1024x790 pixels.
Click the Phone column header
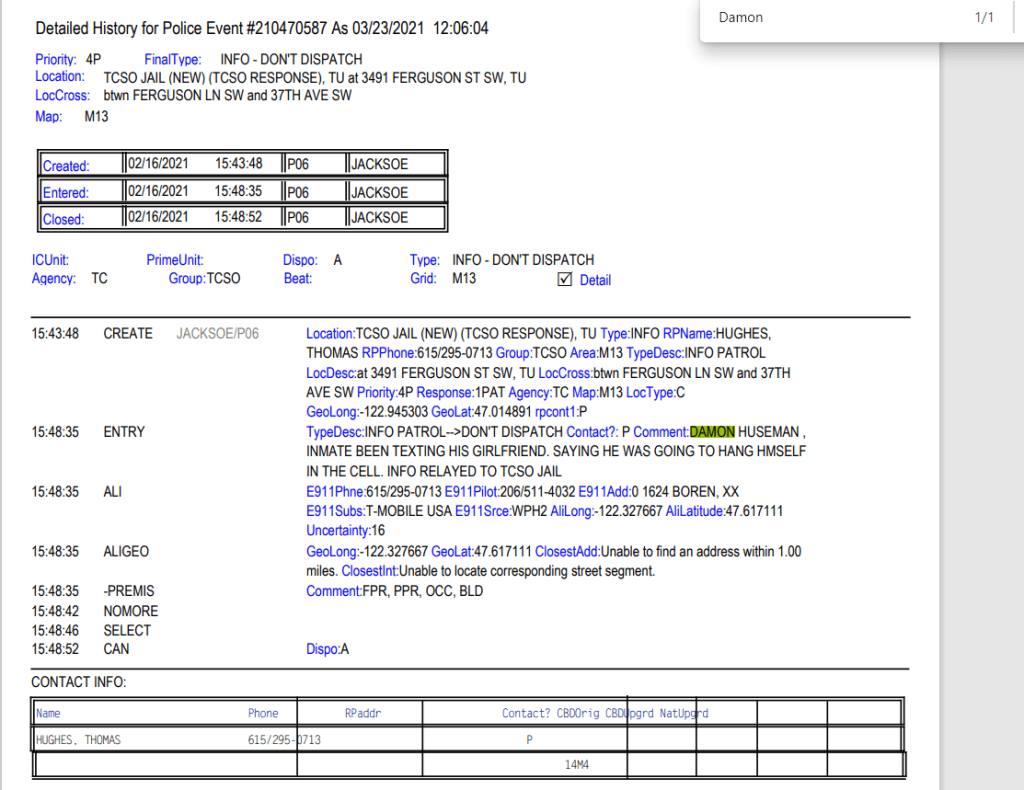[x=263, y=713]
